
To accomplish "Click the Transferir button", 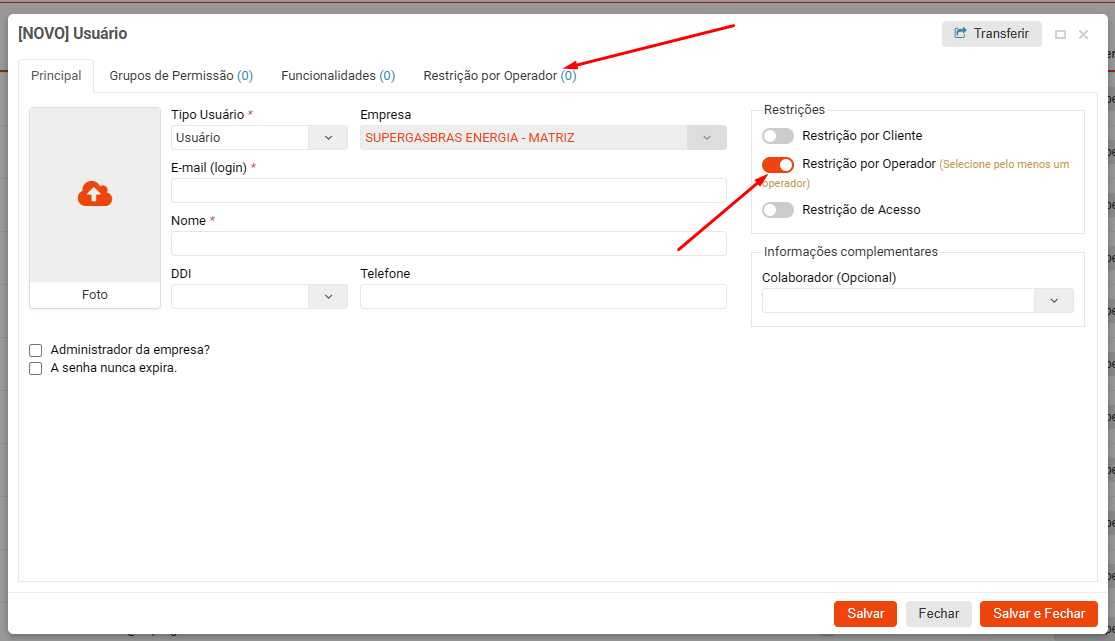I will (991, 34).
